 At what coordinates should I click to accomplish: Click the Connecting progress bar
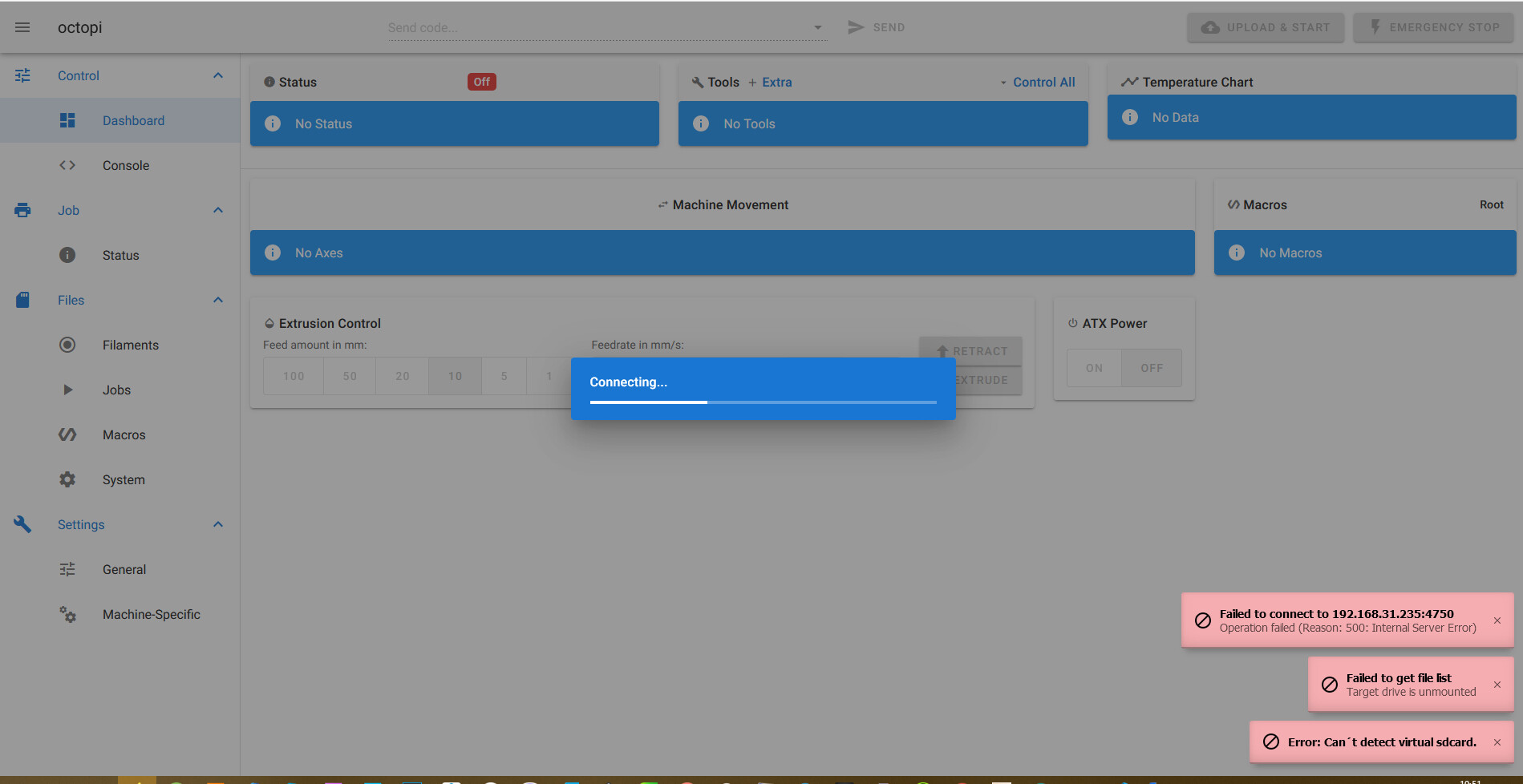click(763, 402)
